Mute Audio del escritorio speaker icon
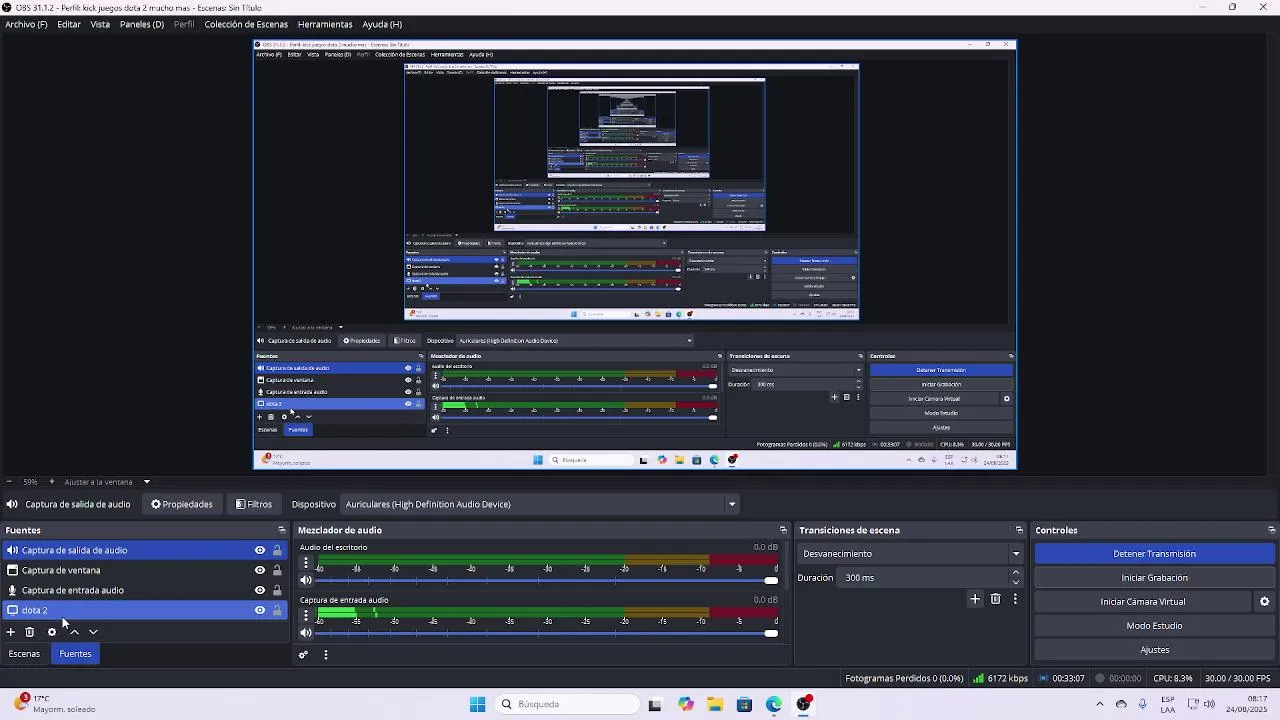This screenshot has width=1280, height=720. click(306, 580)
